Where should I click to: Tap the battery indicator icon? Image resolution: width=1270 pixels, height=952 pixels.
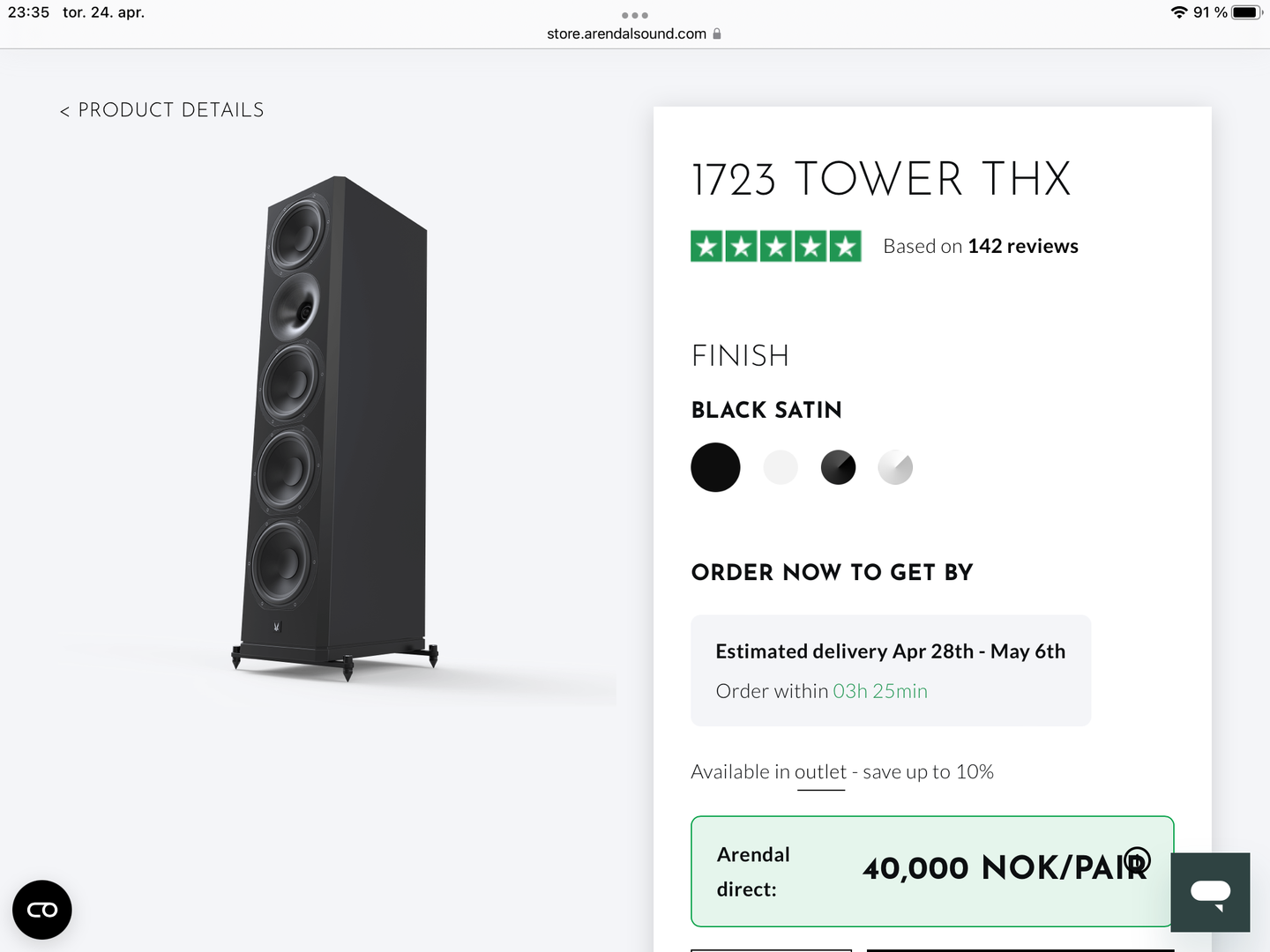click(x=1246, y=12)
